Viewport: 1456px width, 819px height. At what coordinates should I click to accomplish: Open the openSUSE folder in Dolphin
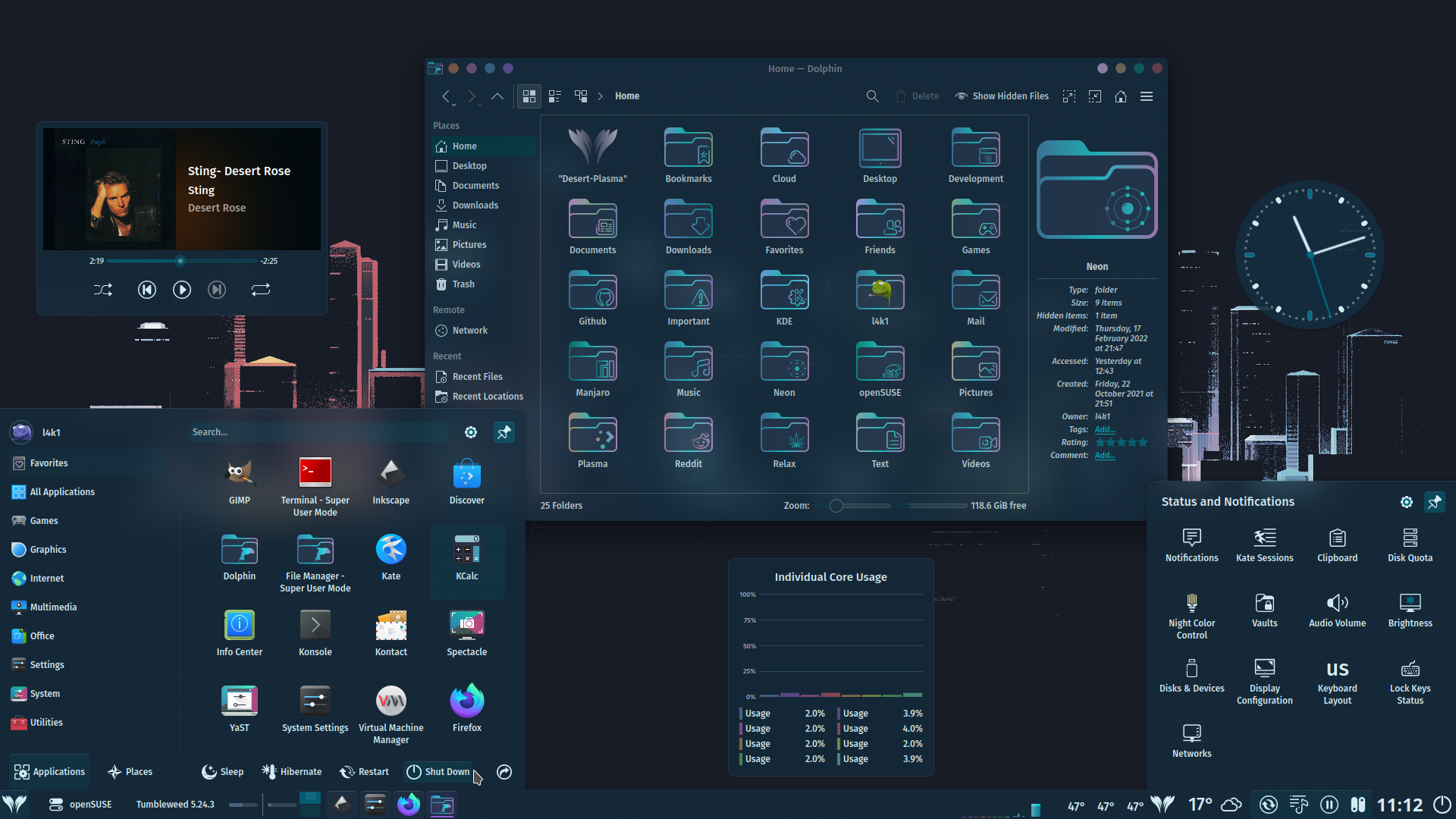pos(880,369)
